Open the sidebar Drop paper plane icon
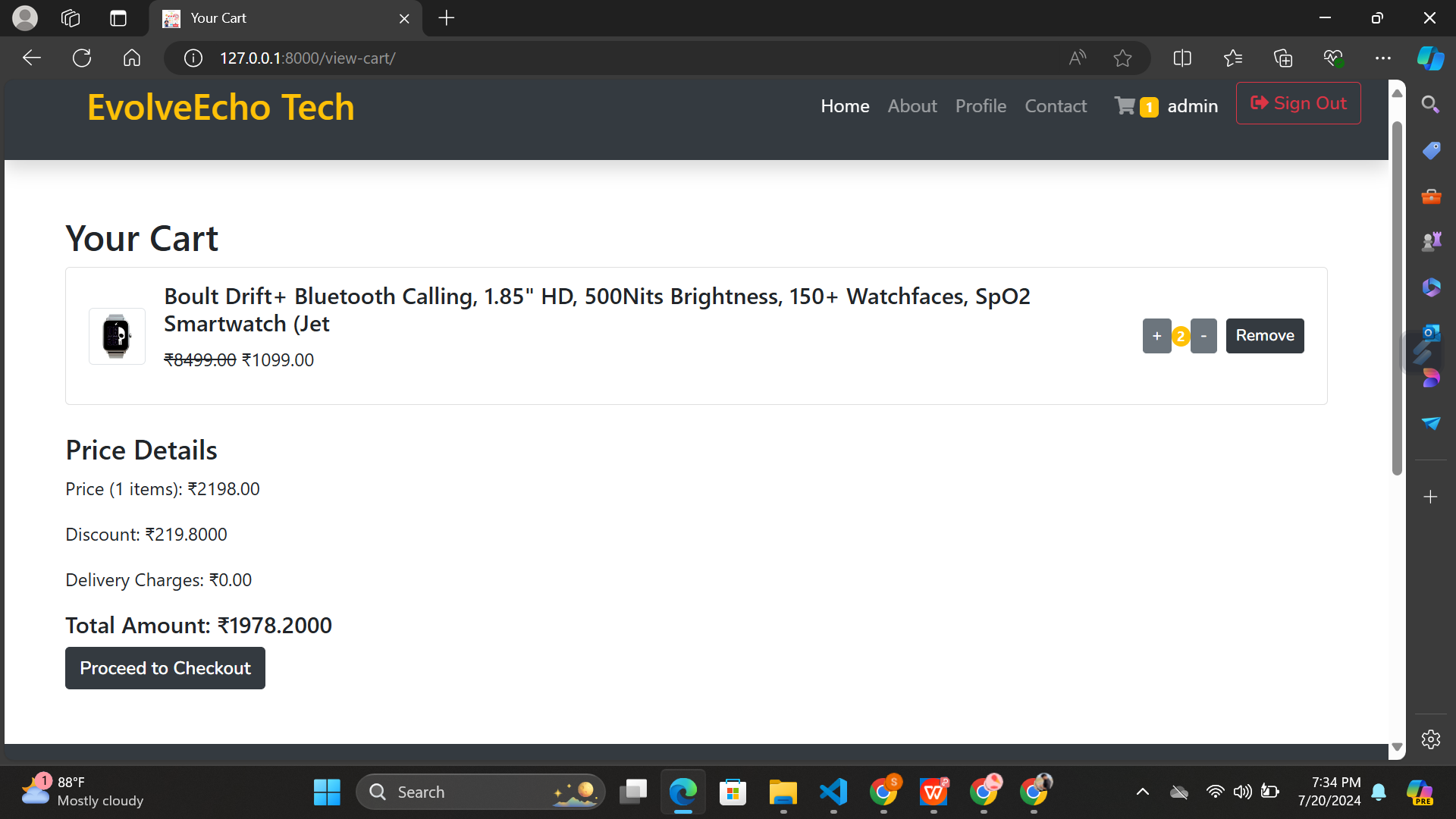 [x=1431, y=423]
